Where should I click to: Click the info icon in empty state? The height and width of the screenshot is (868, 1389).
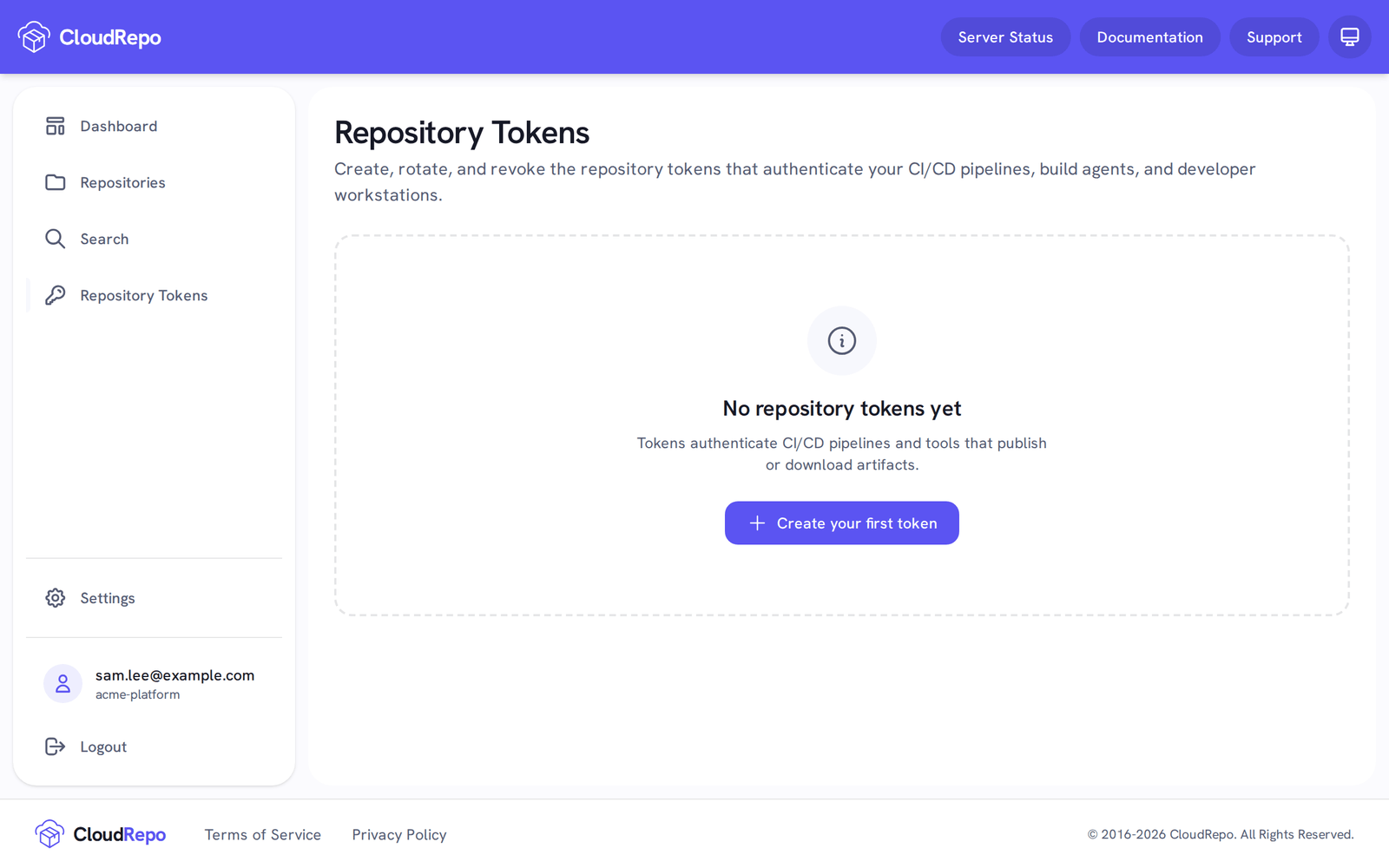[x=842, y=340]
